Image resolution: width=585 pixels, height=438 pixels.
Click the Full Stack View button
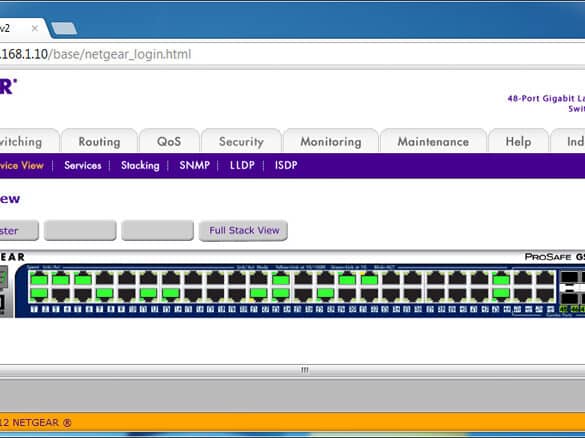coord(243,231)
